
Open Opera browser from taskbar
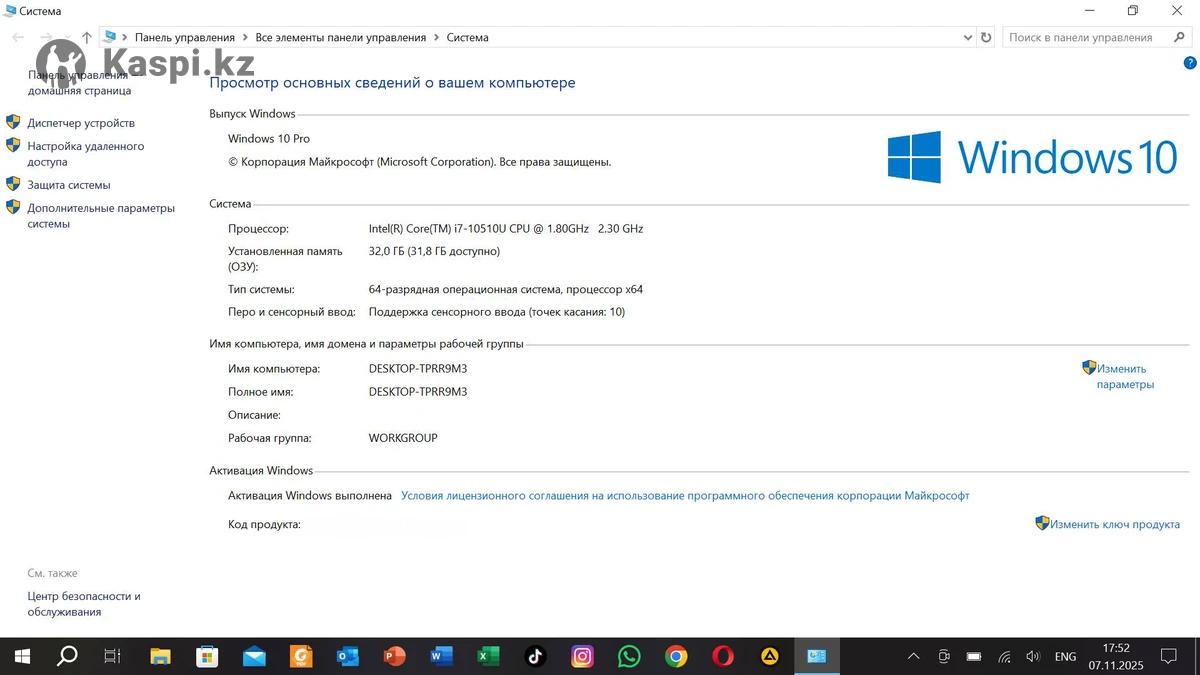723,657
